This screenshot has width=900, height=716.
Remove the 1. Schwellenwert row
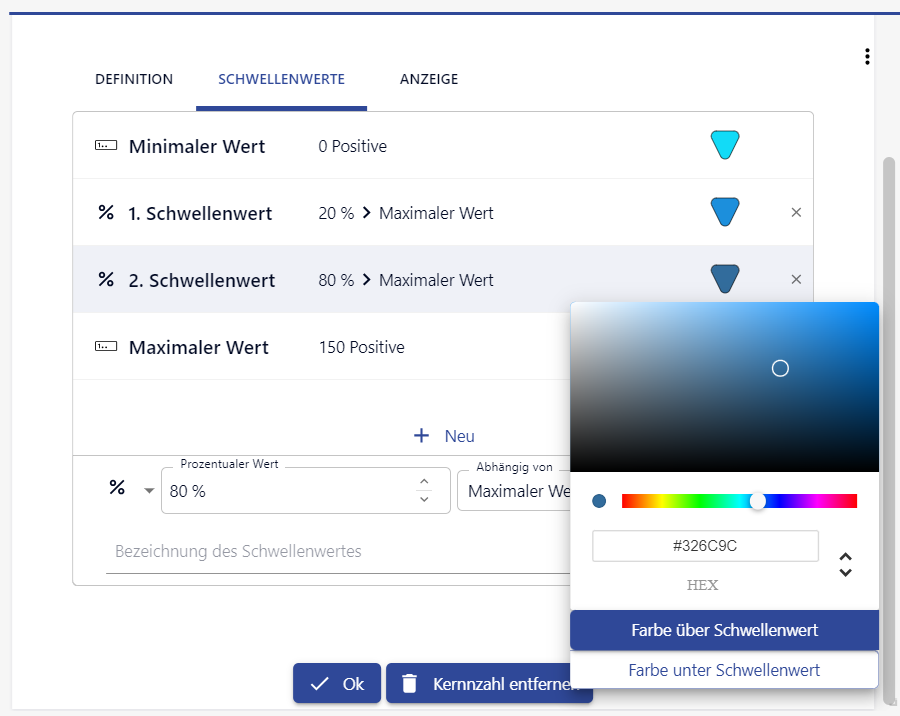point(796,213)
